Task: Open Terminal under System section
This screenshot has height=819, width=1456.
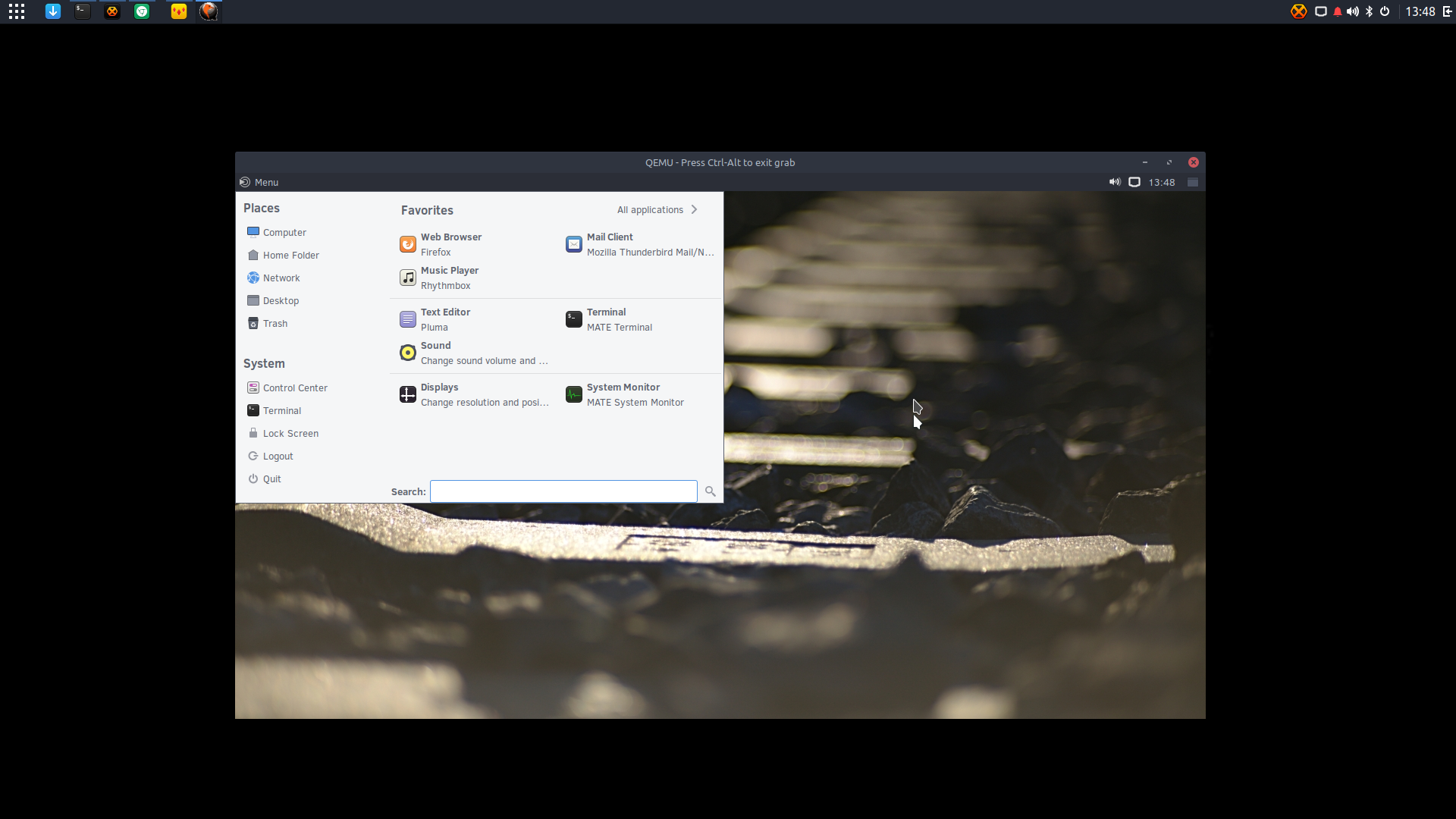Action: [x=275, y=410]
